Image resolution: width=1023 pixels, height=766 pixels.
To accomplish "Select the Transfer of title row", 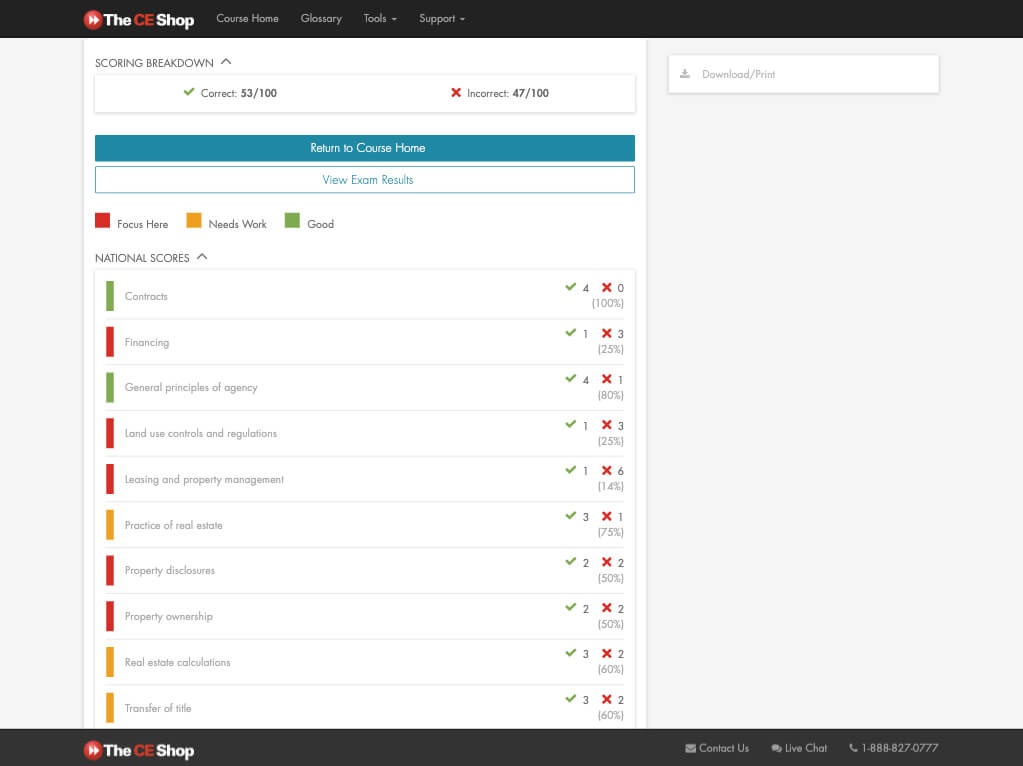I will [x=365, y=707].
